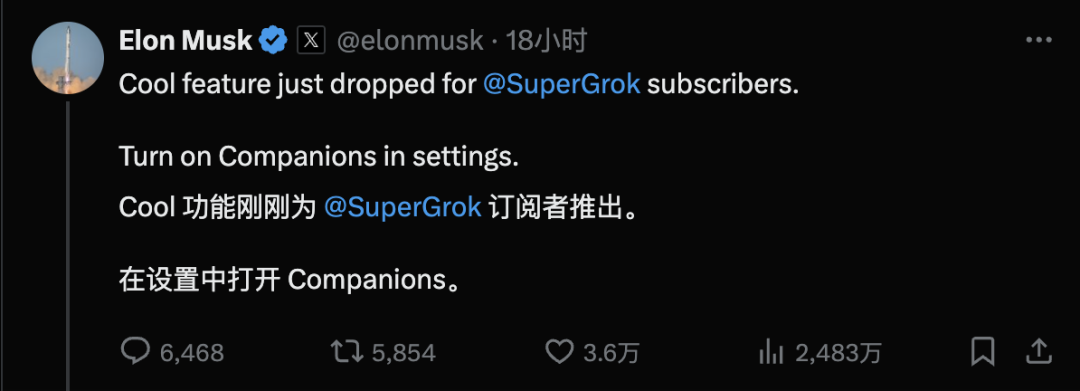Click the 6,468 replies count

[x=192, y=353]
